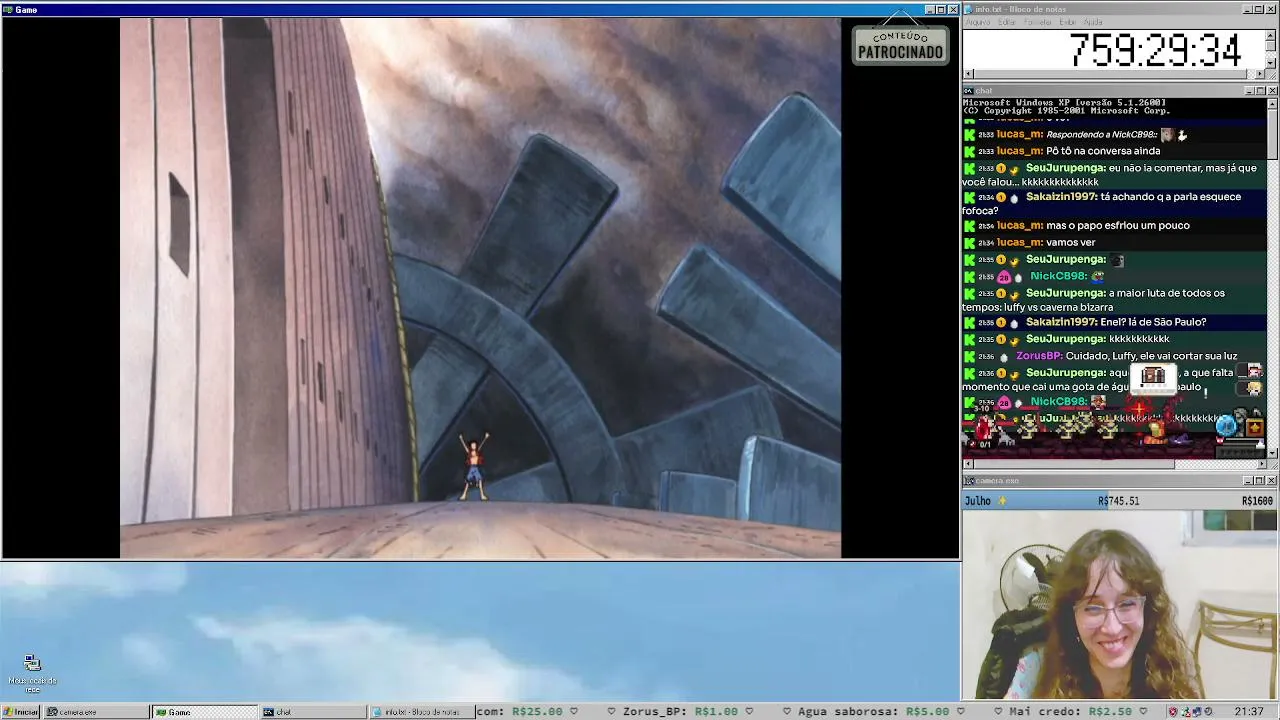Click the chat horizontal scrollbar thumb
This screenshot has width=1280, height=720.
click(x=1073, y=463)
